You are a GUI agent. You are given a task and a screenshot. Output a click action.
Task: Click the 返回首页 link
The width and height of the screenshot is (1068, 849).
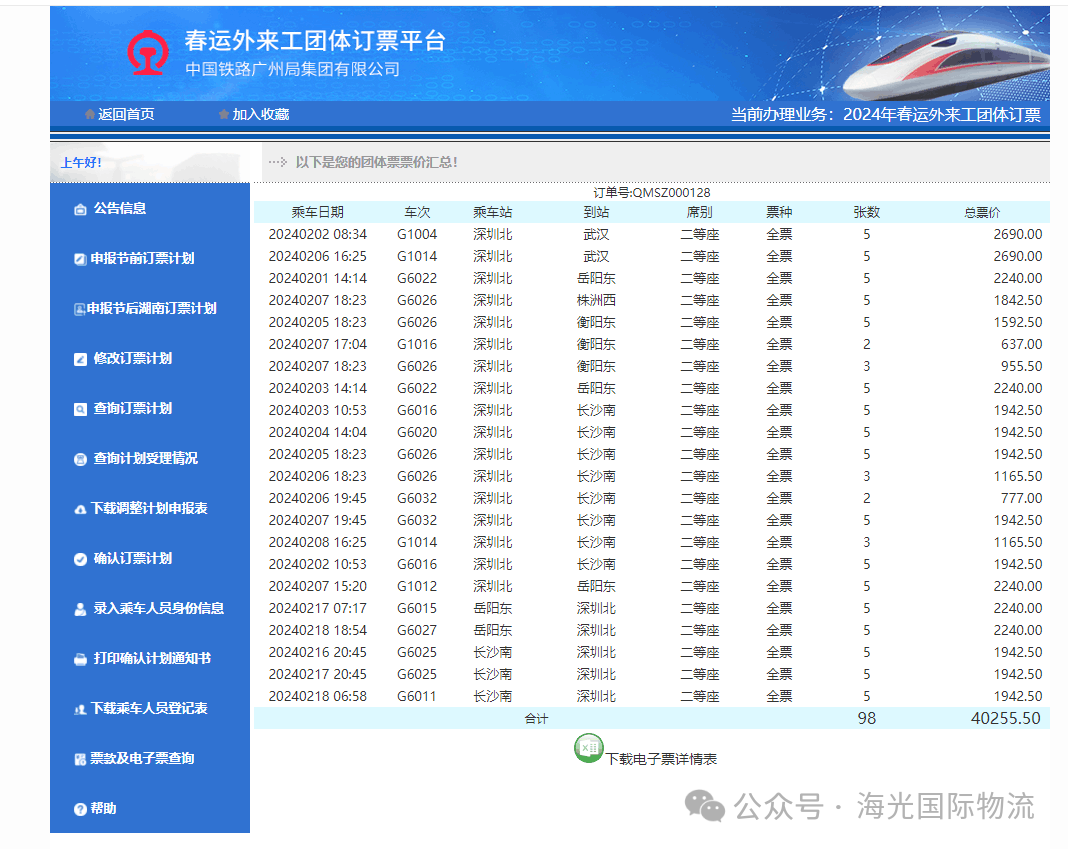[126, 115]
